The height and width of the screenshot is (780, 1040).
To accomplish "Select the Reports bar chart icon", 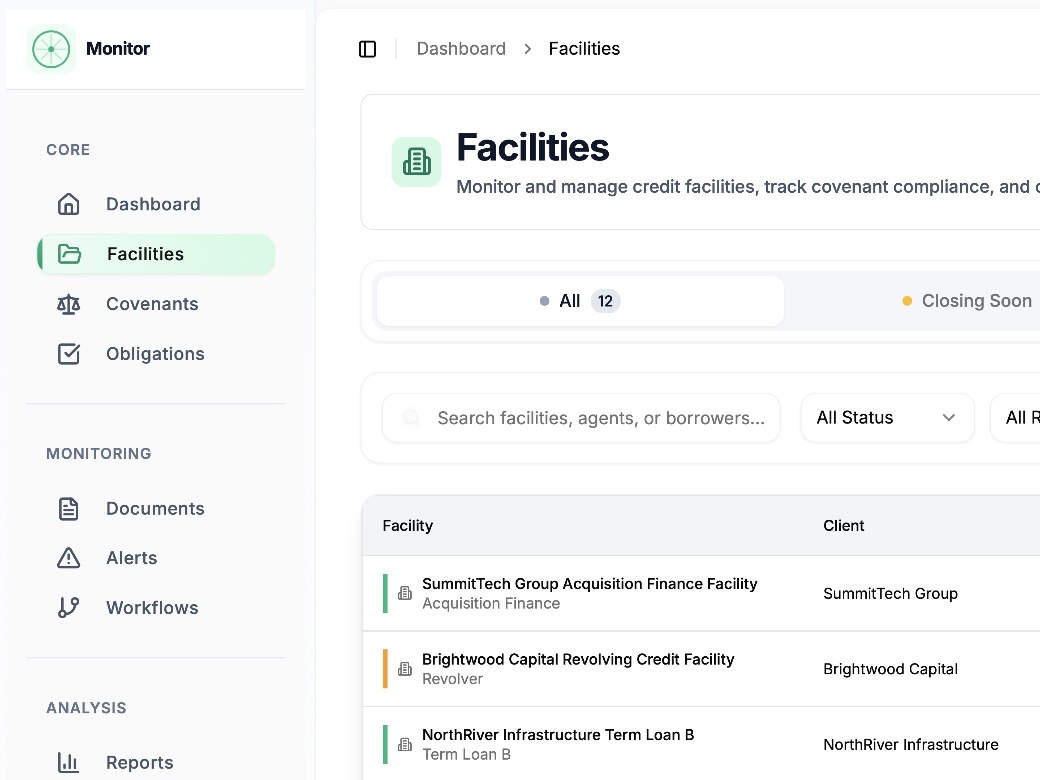I will [68, 762].
